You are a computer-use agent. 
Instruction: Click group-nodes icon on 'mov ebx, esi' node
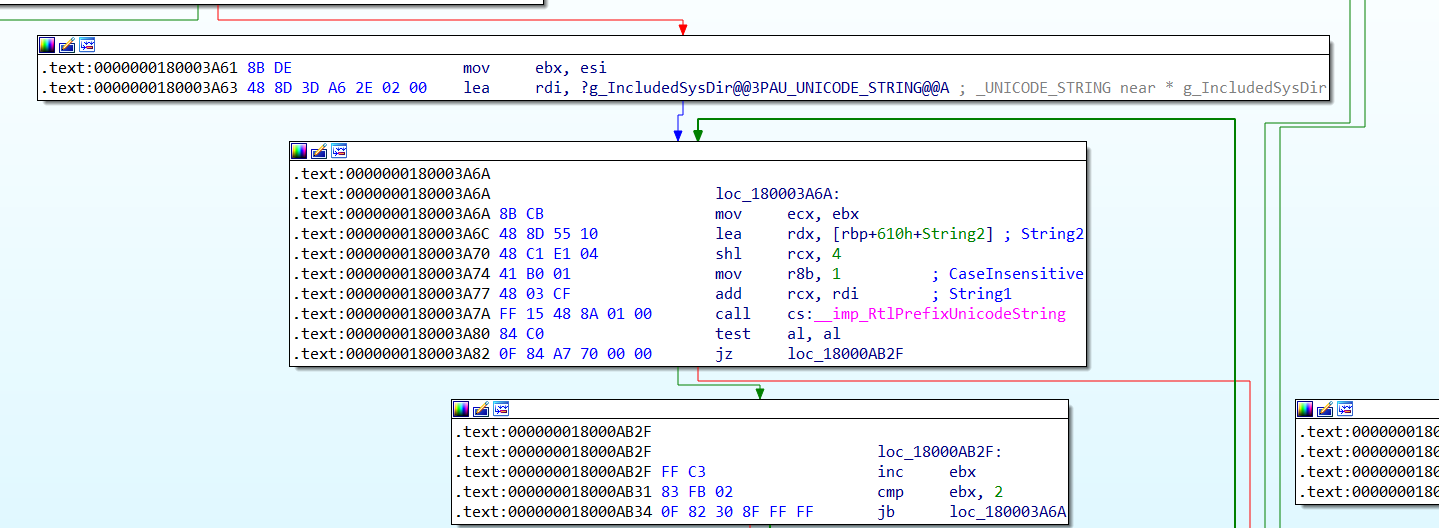(87, 45)
